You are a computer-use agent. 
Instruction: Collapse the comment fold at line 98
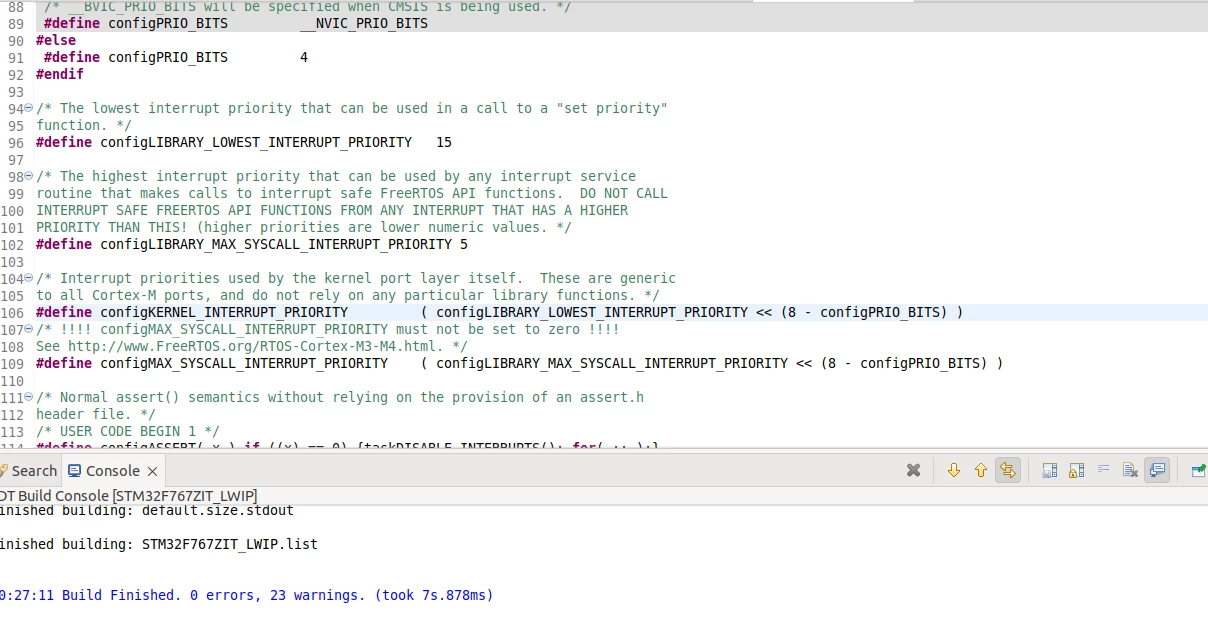[29, 176]
